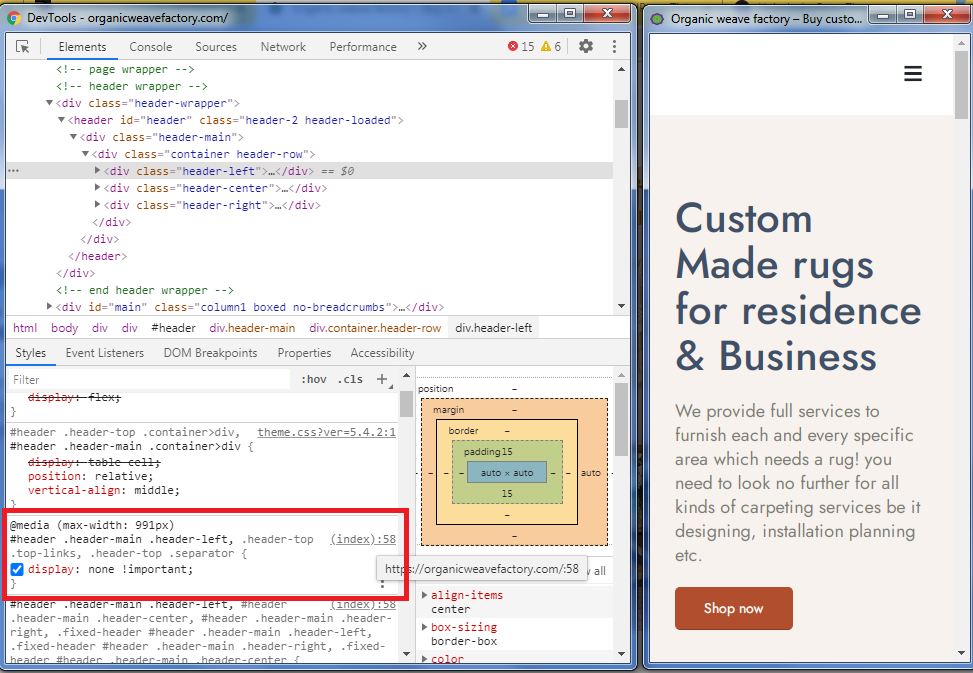Collapse the container header-row node

86,154
